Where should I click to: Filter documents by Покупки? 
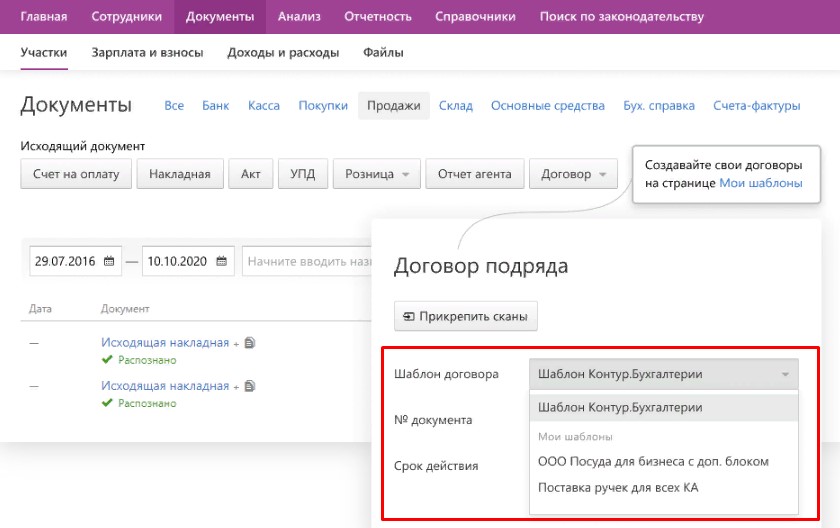(x=323, y=105)
